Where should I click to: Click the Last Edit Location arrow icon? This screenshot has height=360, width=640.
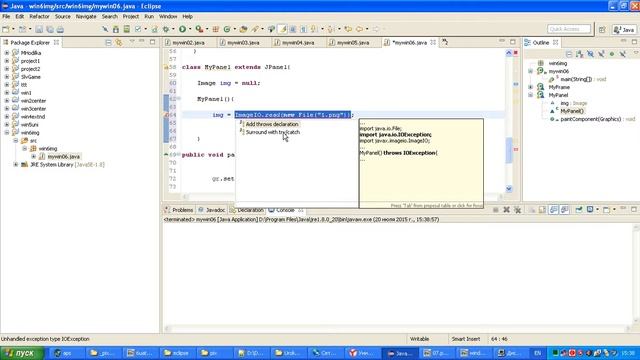point(348,29)
